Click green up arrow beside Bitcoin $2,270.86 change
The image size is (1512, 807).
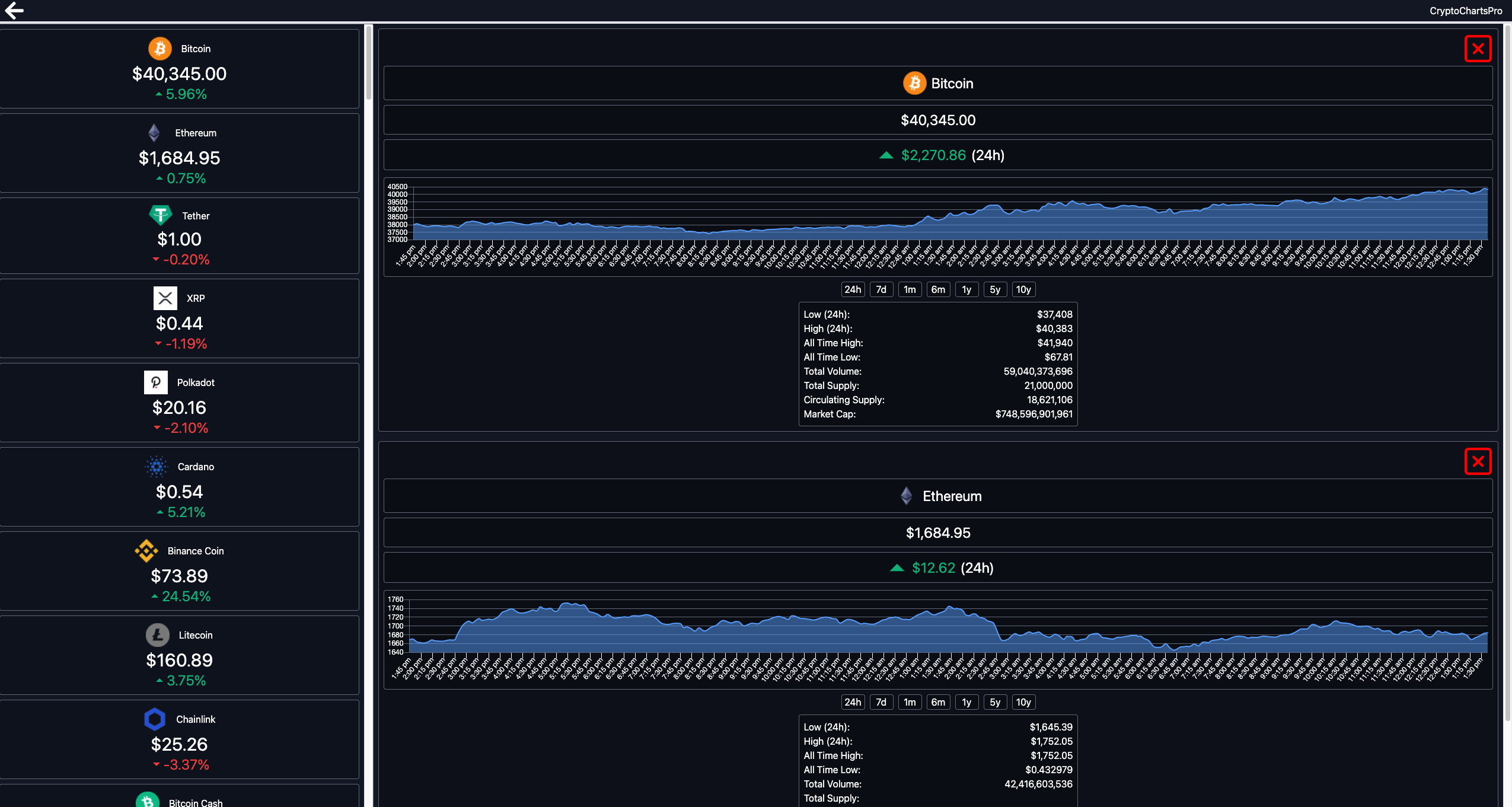click(886, 155)
